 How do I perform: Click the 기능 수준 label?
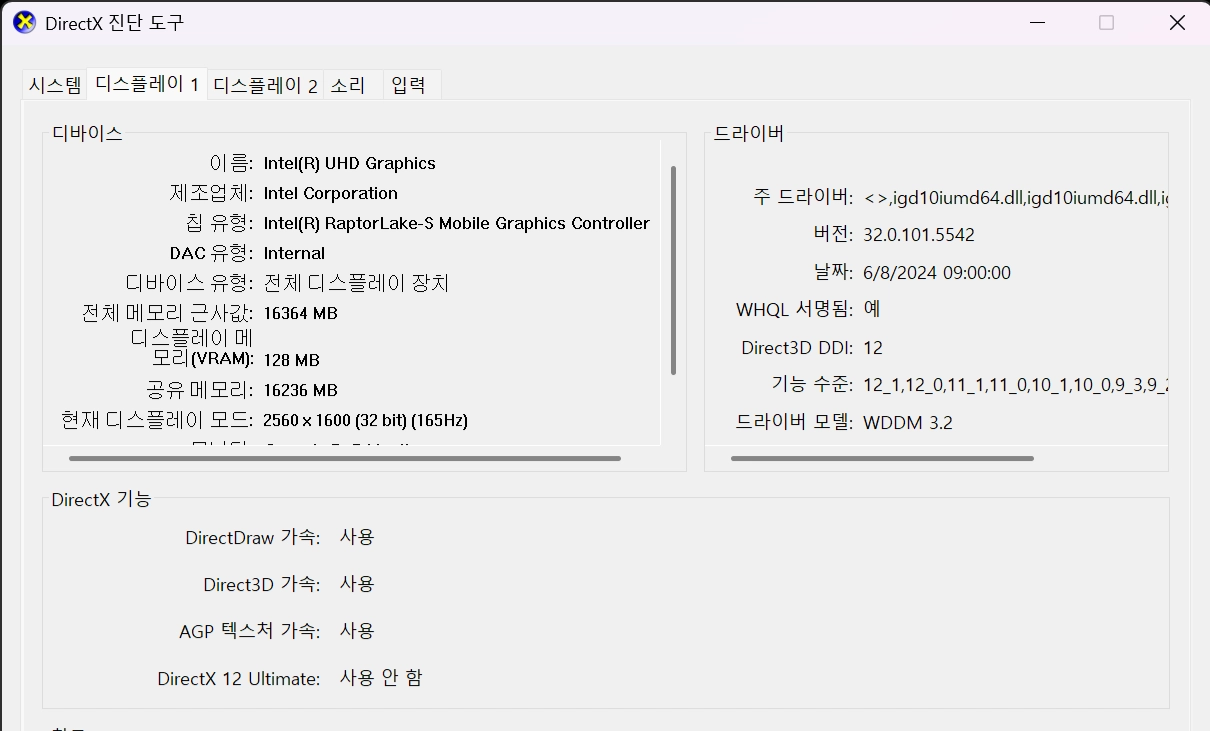pos(812,385)
